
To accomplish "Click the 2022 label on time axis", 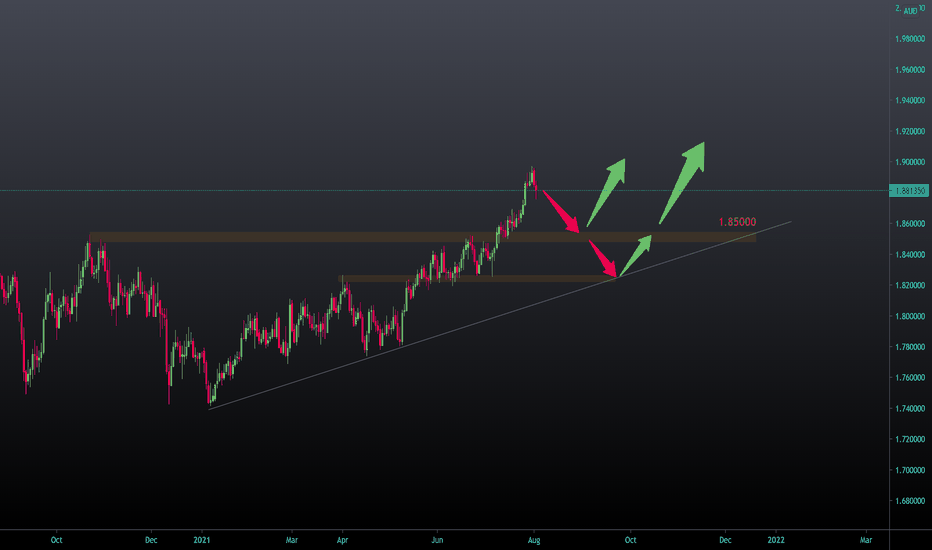I will coord(776,540).
